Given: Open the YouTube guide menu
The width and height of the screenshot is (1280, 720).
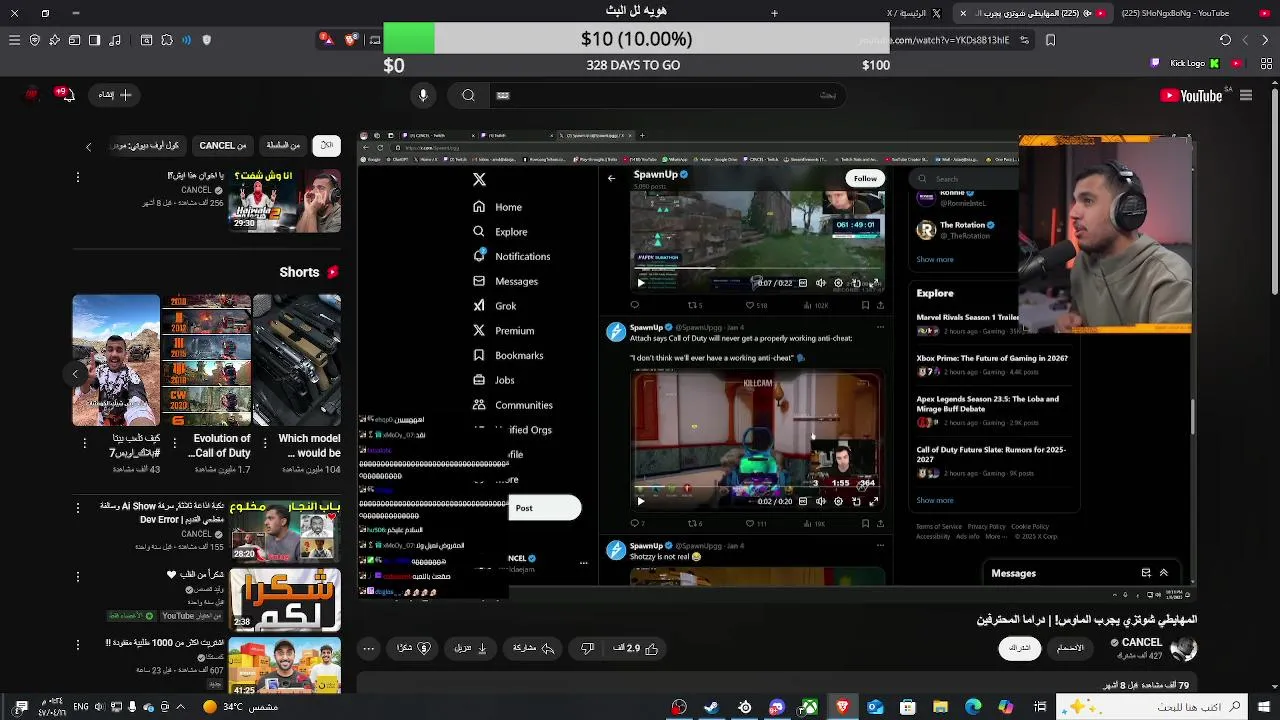Looking at the screenshot, I should pos(1246,95).
